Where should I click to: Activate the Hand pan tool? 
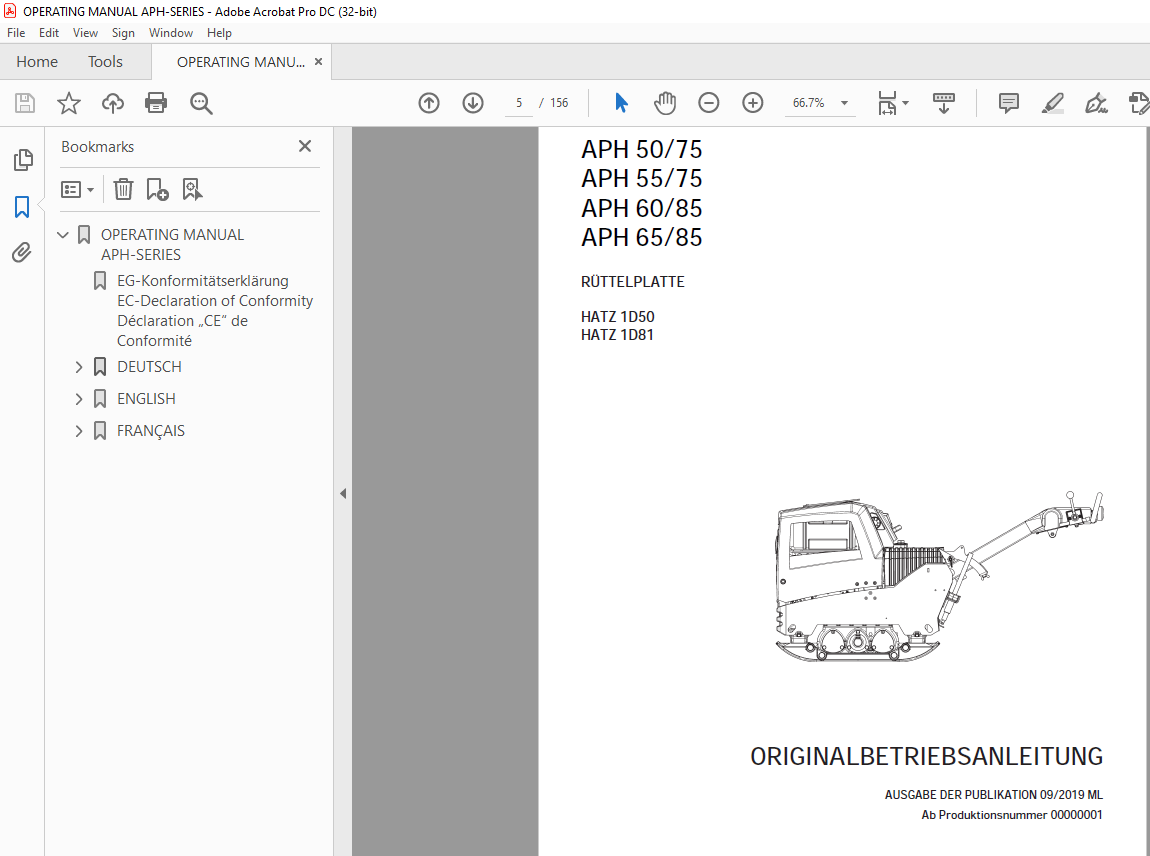[x=665, y=103]
